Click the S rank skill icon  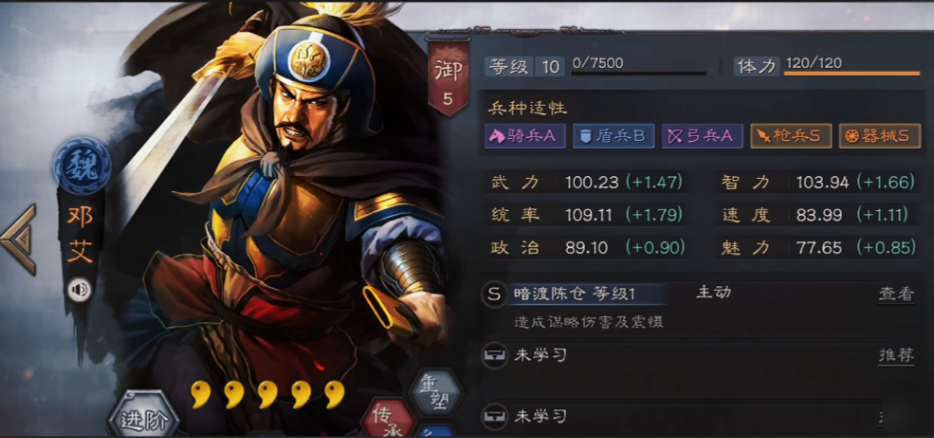(x=494, y=295)
